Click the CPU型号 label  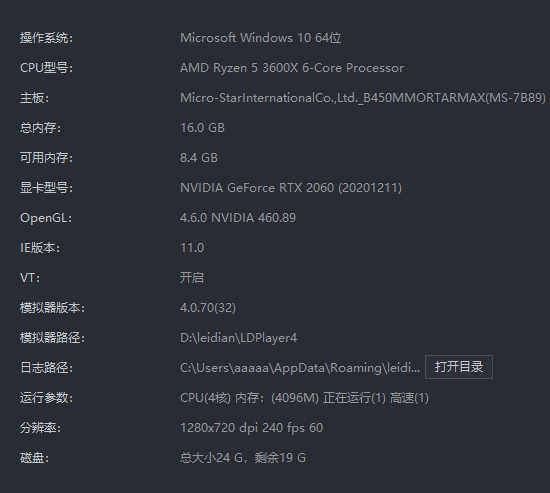click(x=46, y=68)
